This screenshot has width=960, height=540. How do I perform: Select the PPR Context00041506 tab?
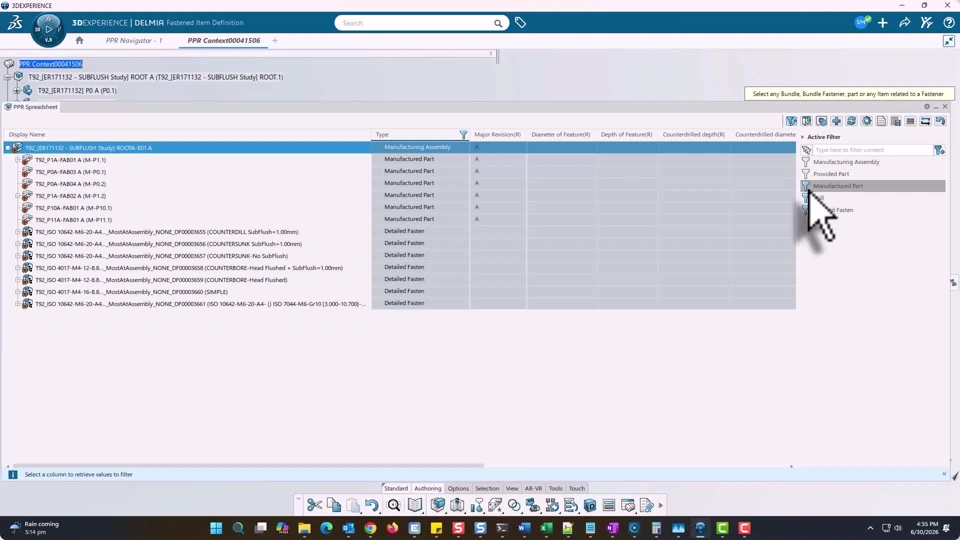pos(223,40)
